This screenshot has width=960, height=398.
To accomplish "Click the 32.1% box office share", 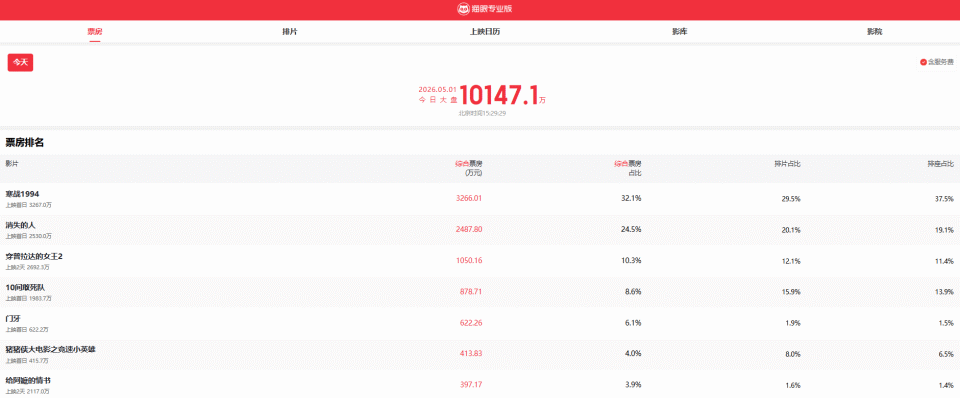I will (x=632, y=198).
